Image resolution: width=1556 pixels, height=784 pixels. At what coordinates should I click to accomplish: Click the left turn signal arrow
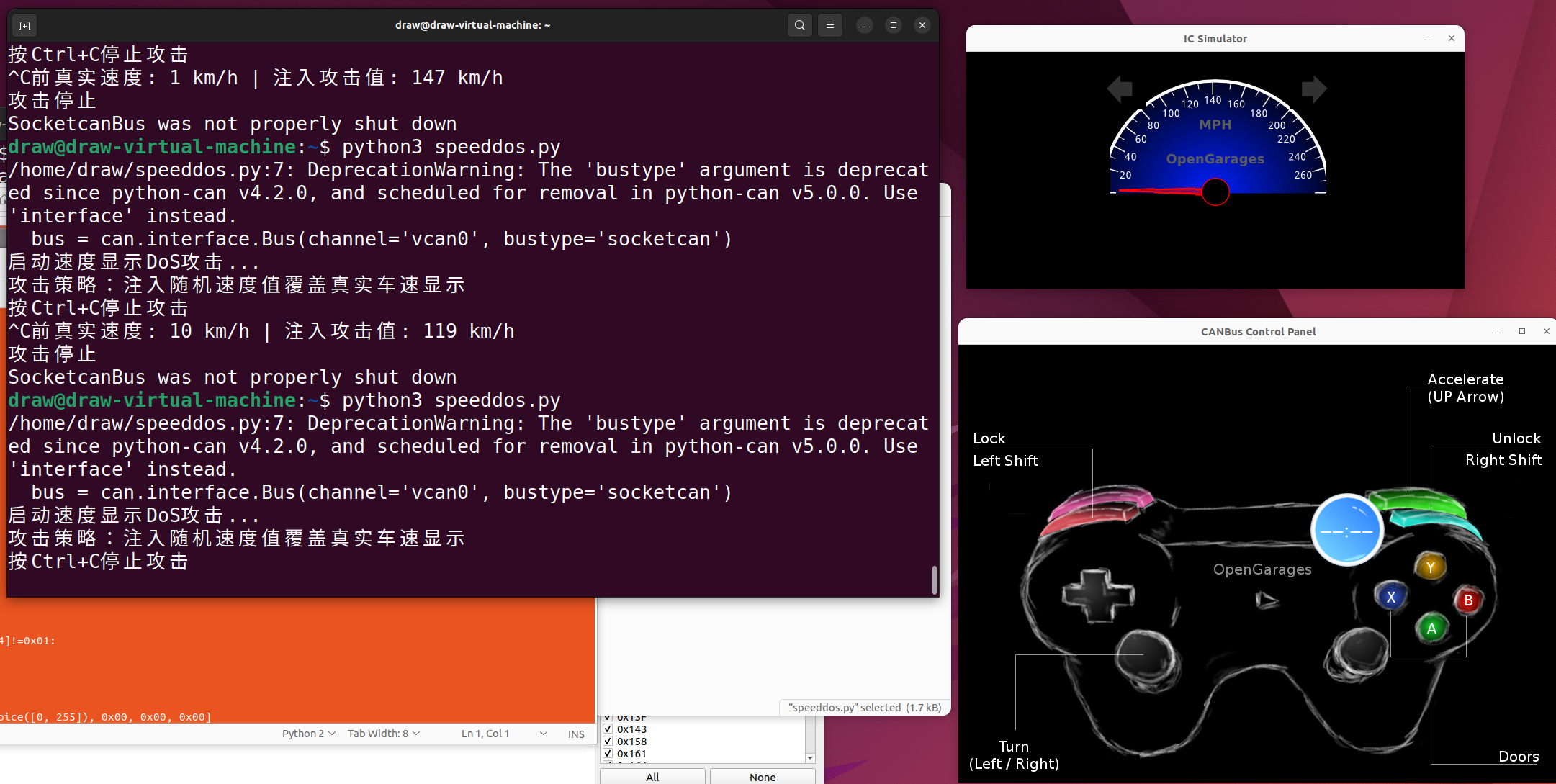tap(1120, 89)
